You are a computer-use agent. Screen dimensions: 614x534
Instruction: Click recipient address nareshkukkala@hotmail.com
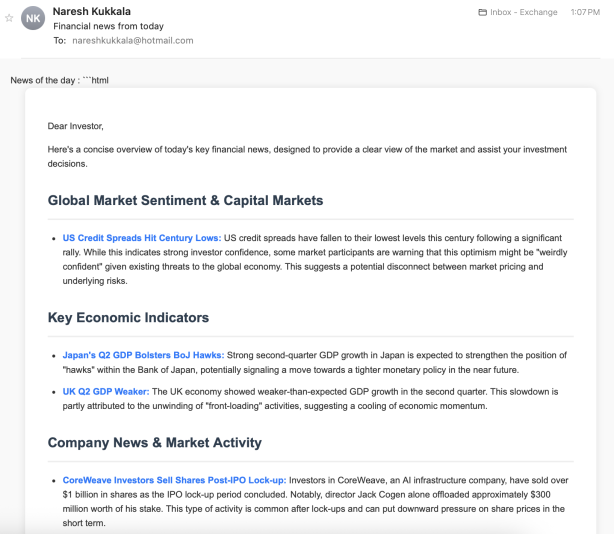coord(133,41)
